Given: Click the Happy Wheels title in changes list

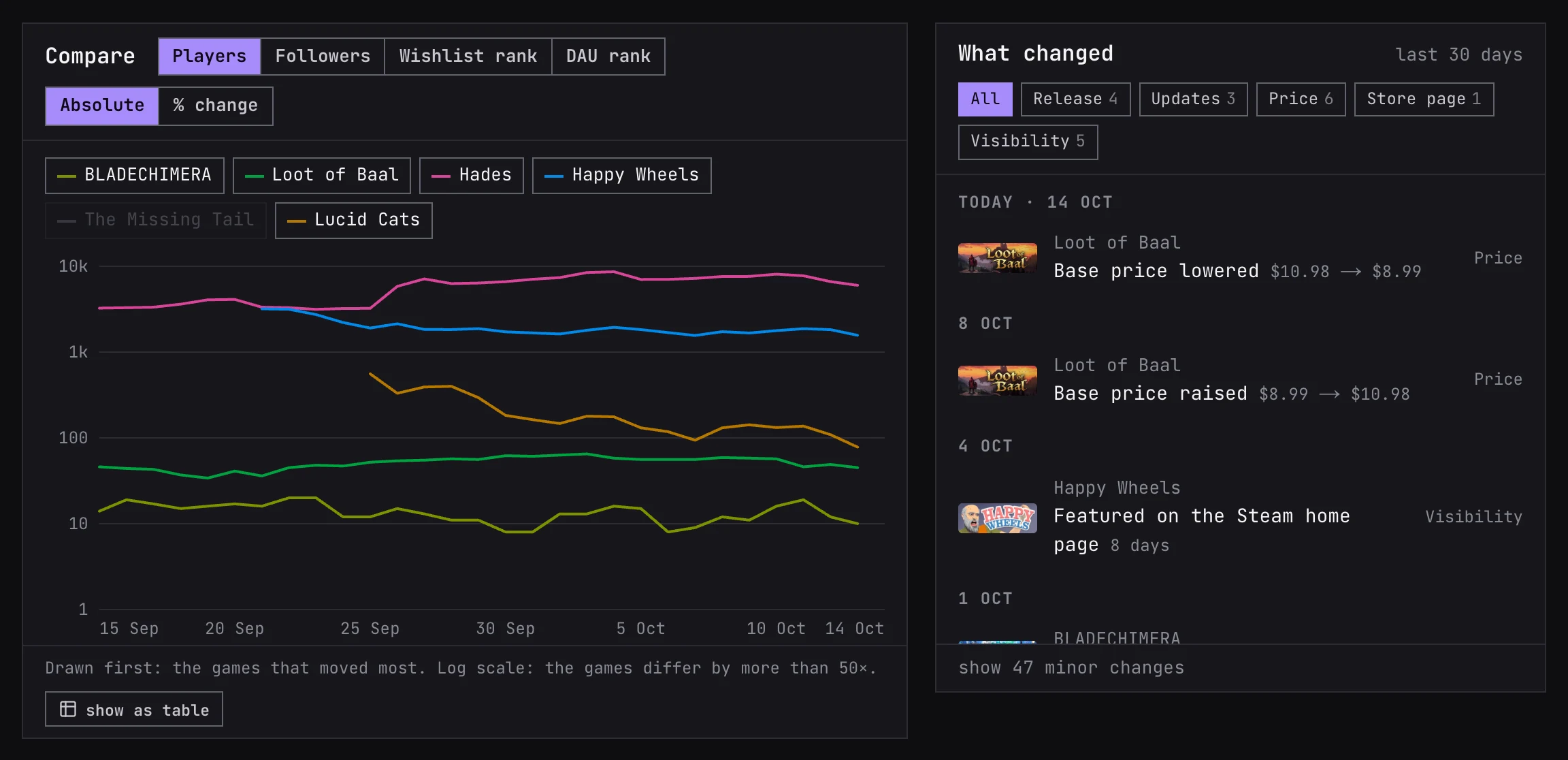Looking at the screenshot, I should pos(1117,488).
